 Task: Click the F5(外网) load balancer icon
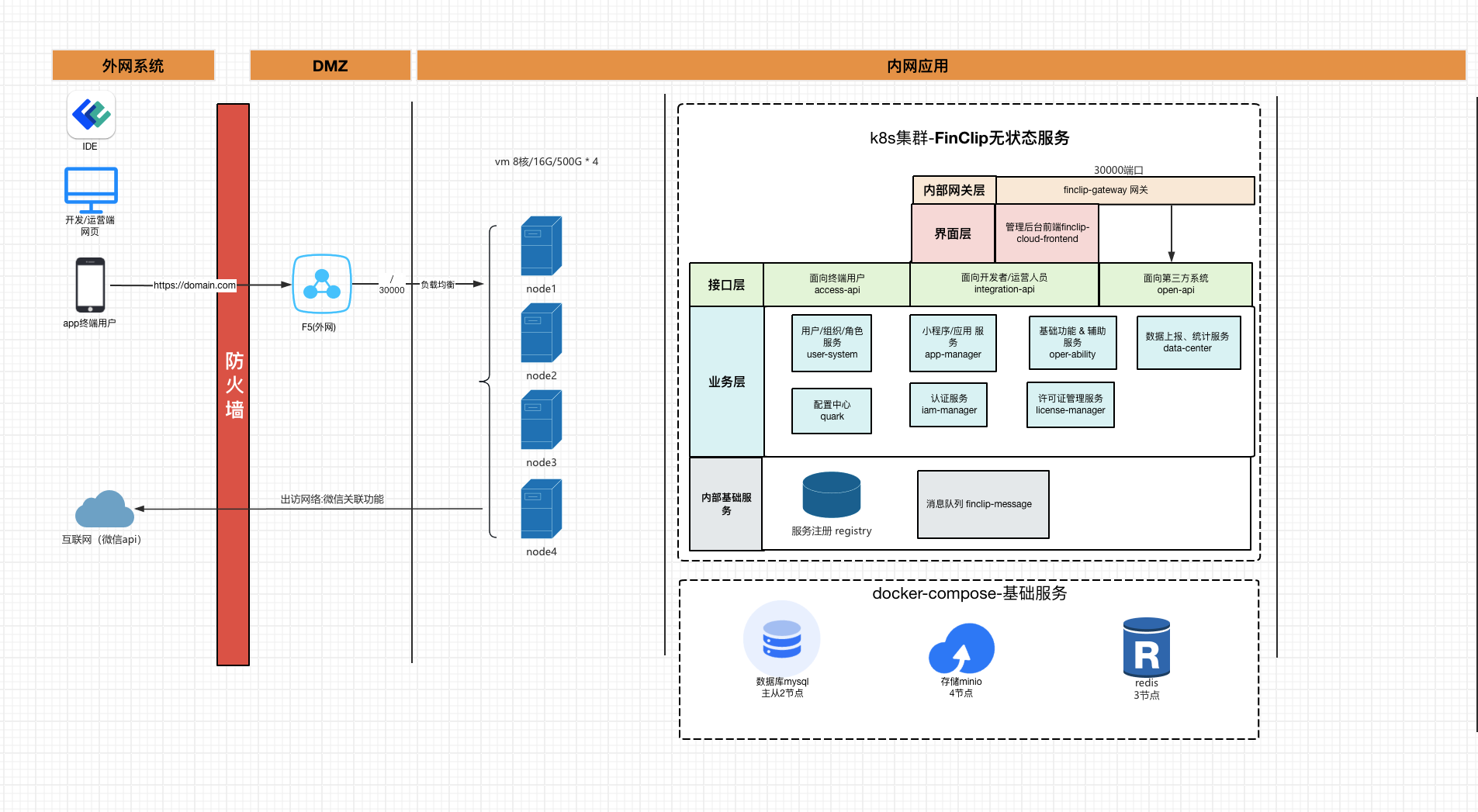(x=322, y=285)
